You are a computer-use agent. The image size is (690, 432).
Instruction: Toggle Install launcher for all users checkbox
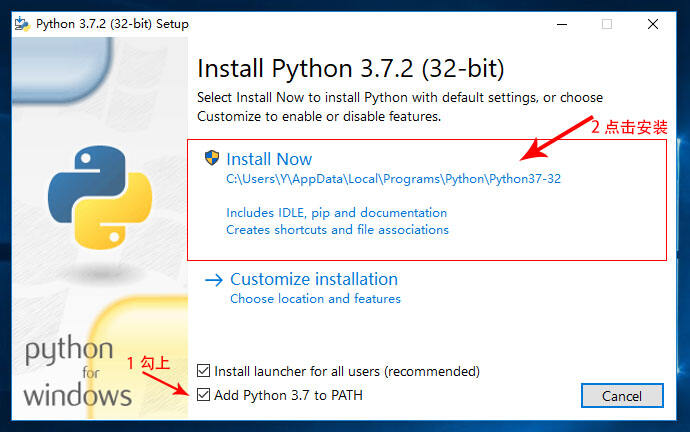click(x=205, y=371)
